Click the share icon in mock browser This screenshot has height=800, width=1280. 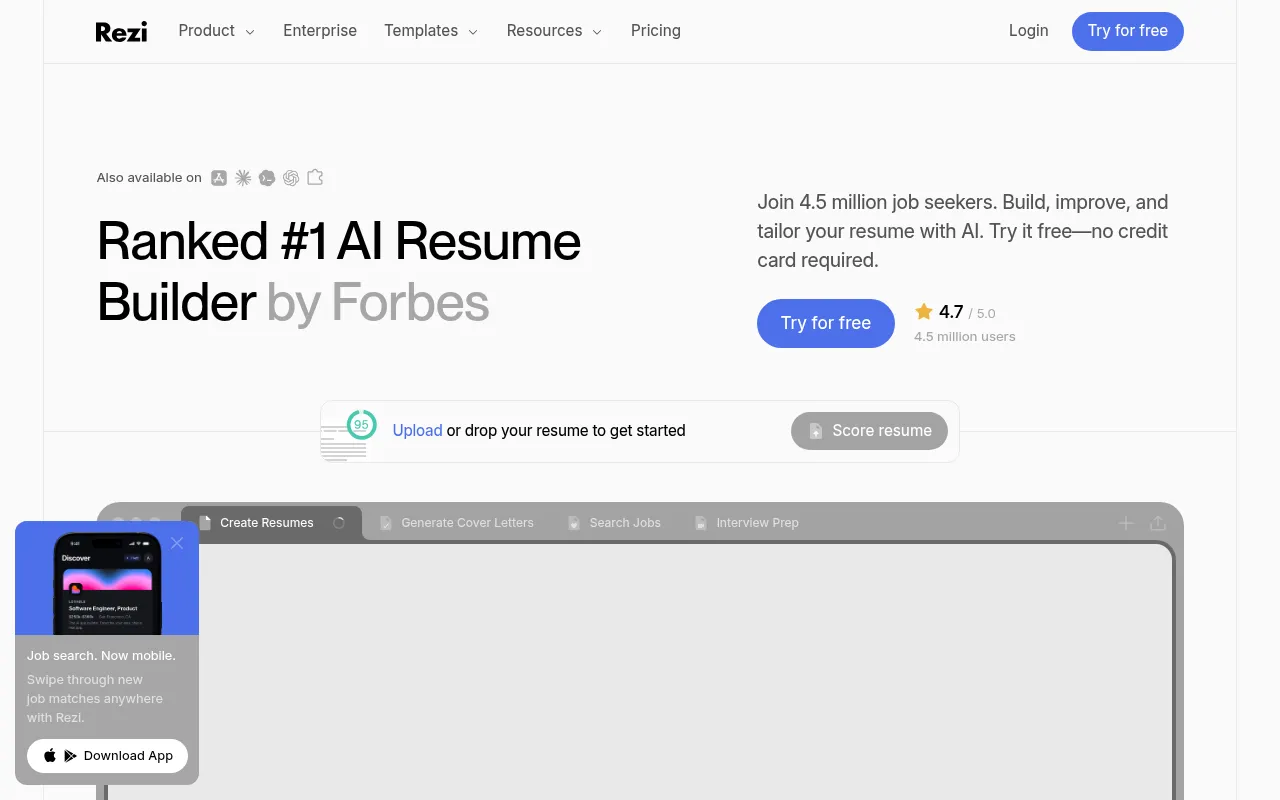(1158, 523)
